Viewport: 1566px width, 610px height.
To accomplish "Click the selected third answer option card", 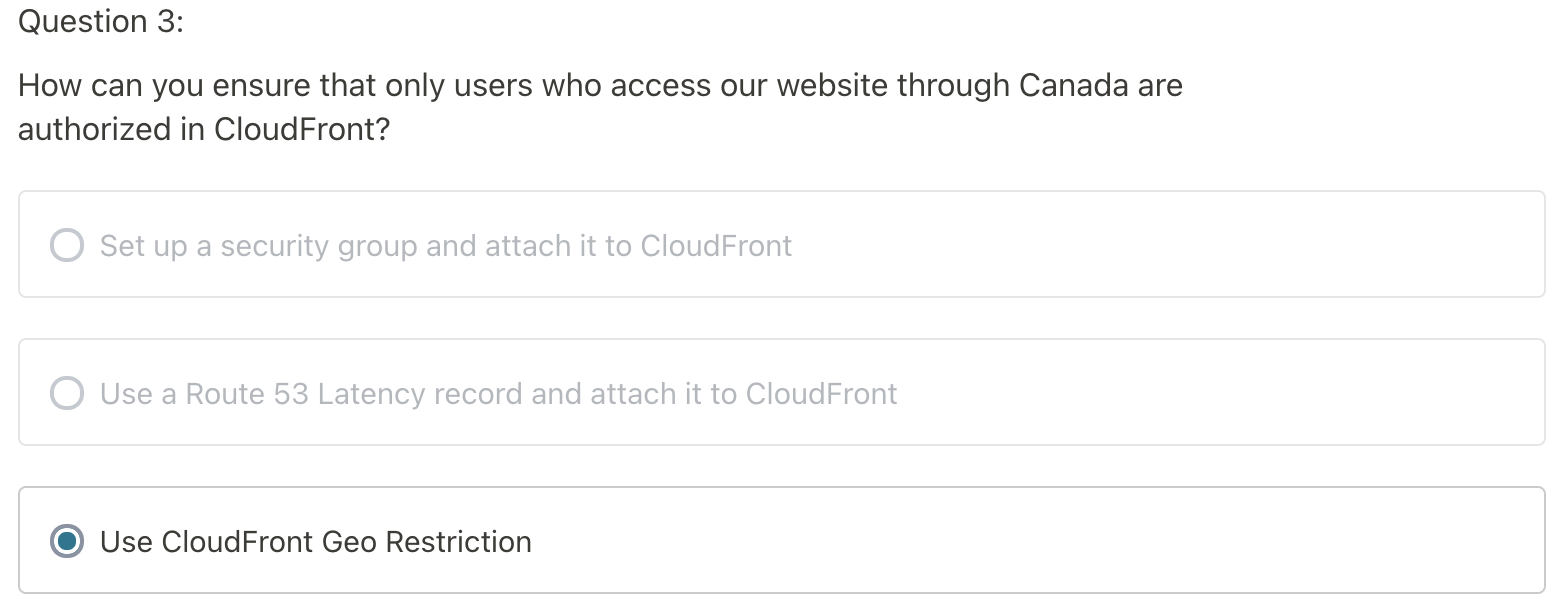I will [x=782, y=540].
